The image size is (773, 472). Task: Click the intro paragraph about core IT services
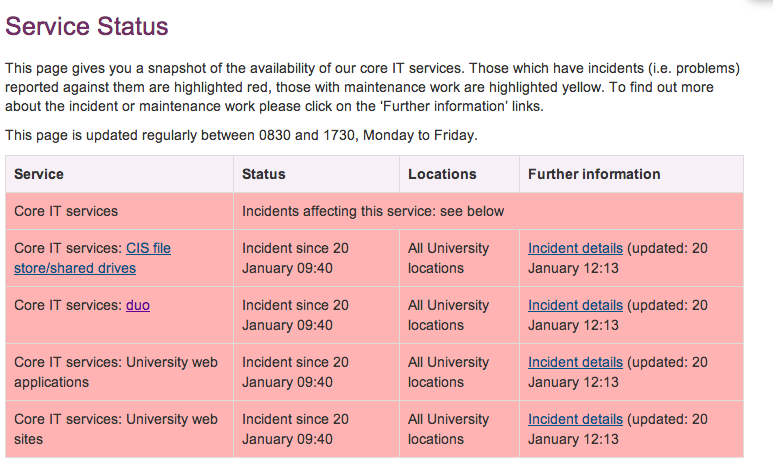tap(372, 87)
